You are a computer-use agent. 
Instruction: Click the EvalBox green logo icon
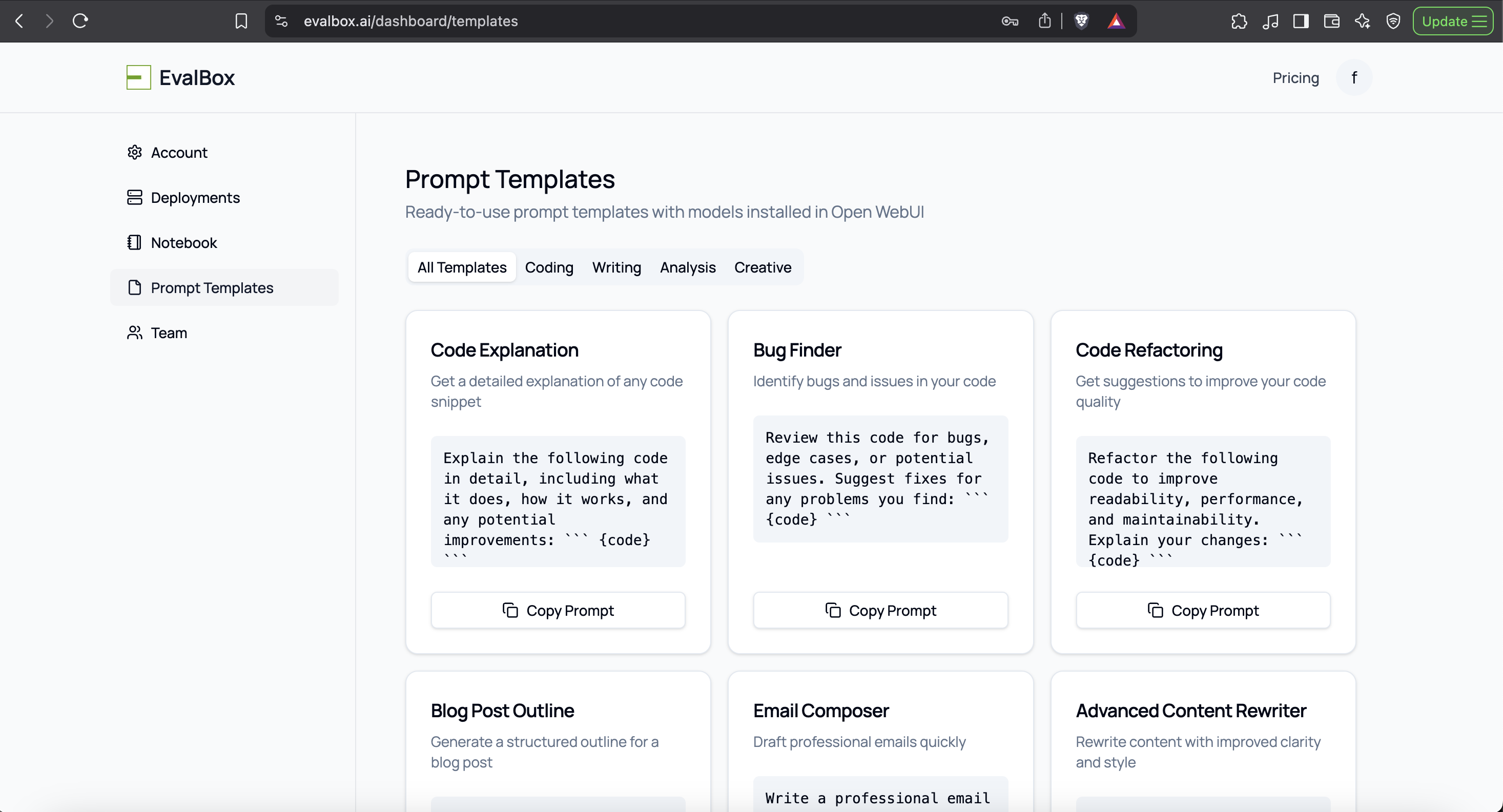(138, 77)
